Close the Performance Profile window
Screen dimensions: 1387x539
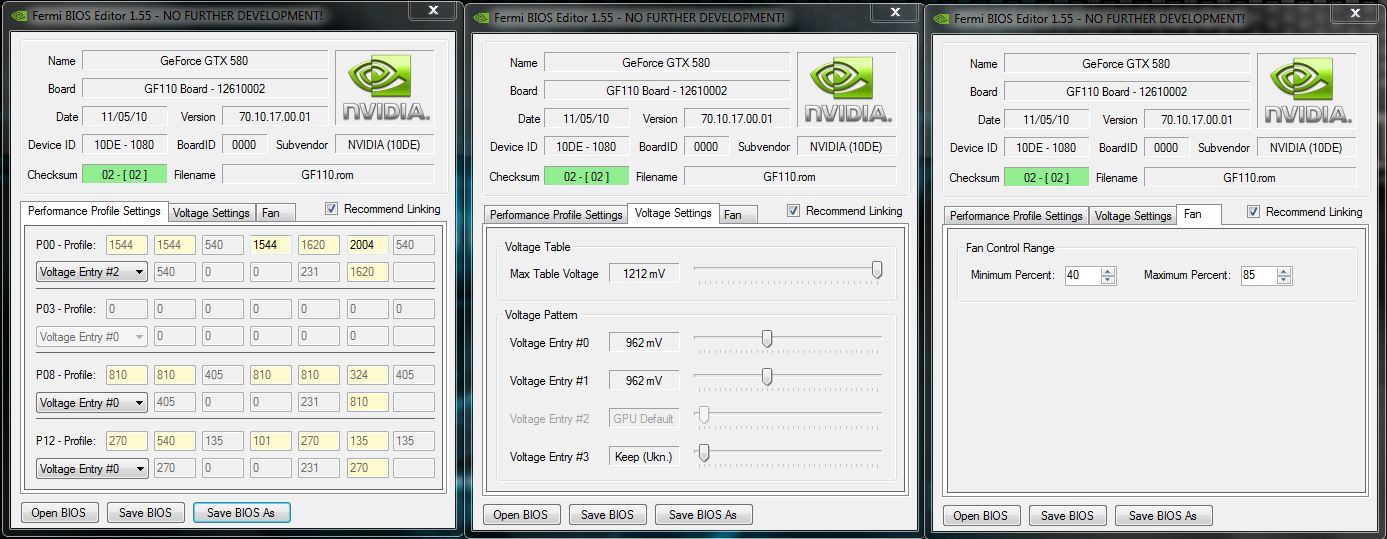(432, 10)
